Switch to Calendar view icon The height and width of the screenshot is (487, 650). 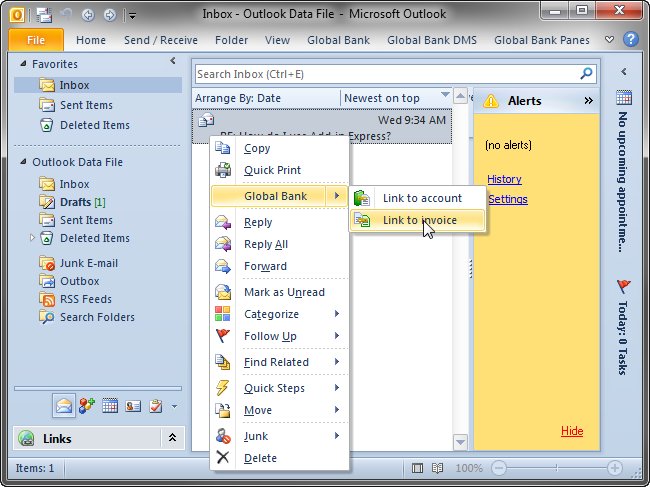(x=110, y=406)
